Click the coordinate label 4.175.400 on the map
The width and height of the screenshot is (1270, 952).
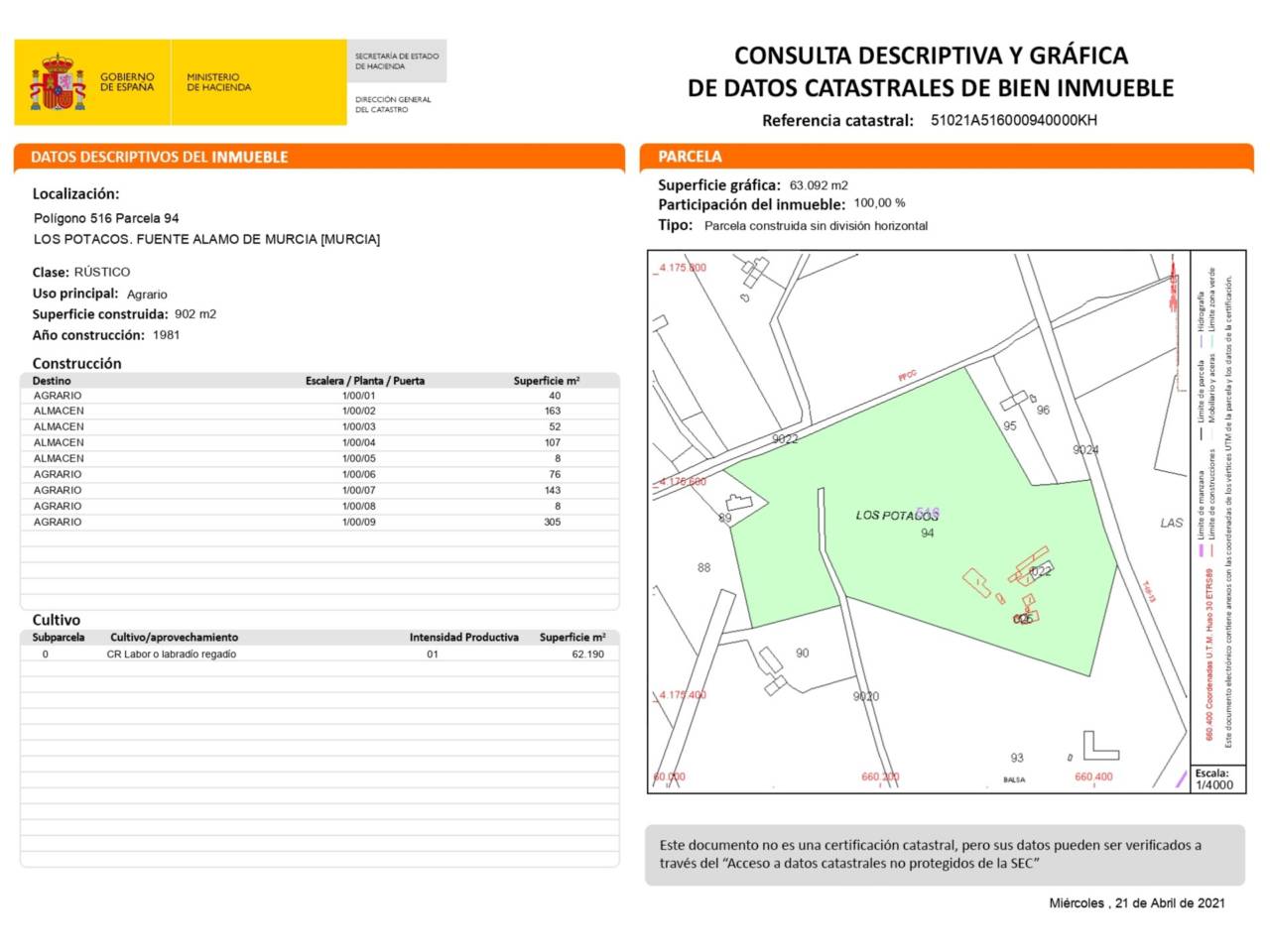[683, 695]
